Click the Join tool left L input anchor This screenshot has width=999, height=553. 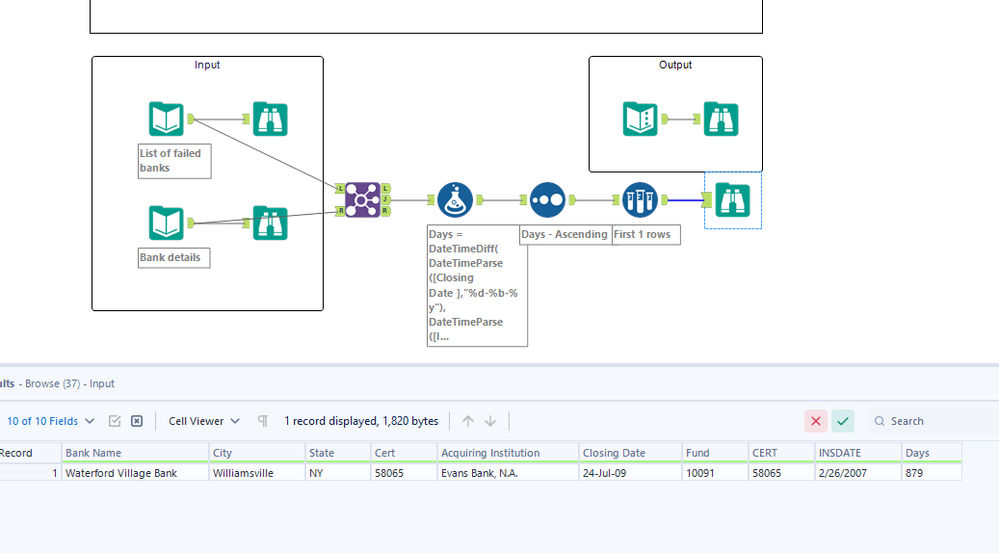tap(340, 189)
